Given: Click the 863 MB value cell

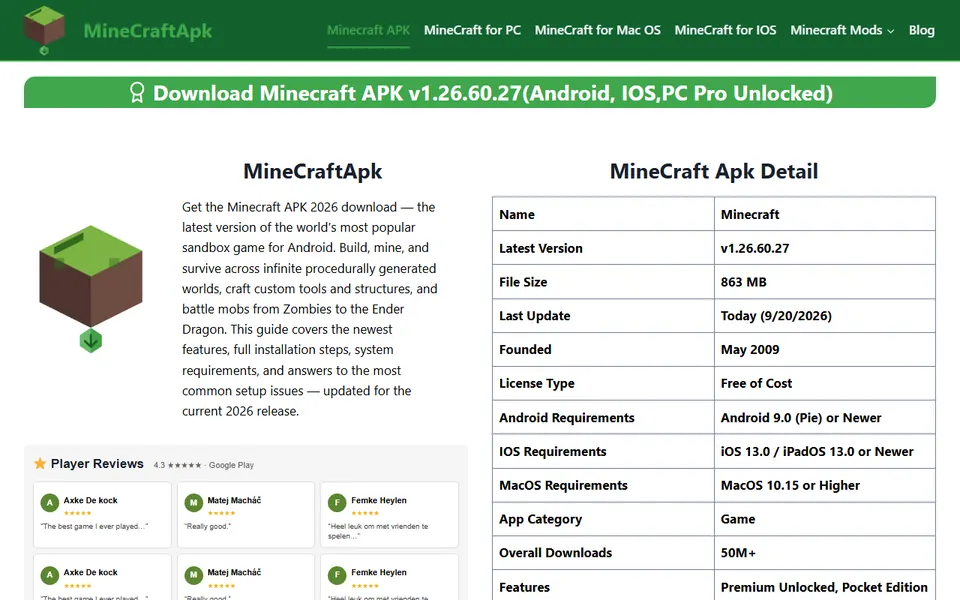Looking at the screenshot, I should (825, 282).
